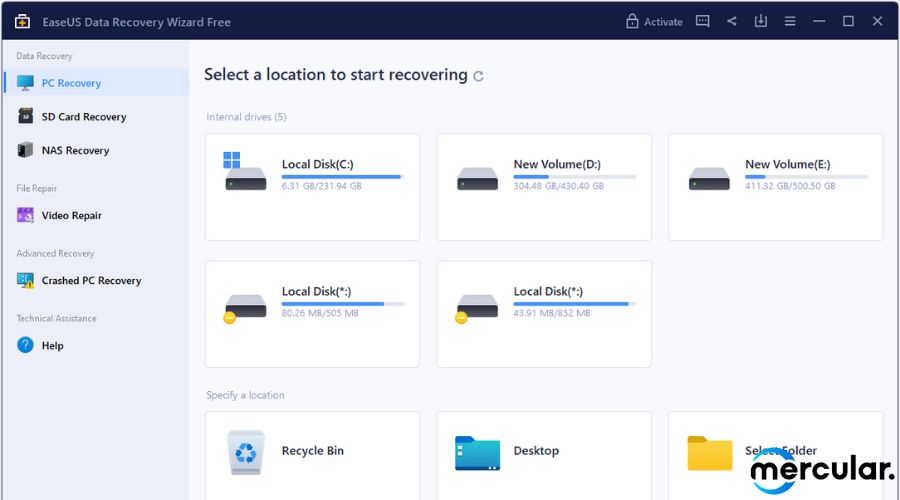The image size is (900, 500).
Task: Click the Local Disk(C:) usage bar
Action: pyautogui.click(x=343, y=177)
